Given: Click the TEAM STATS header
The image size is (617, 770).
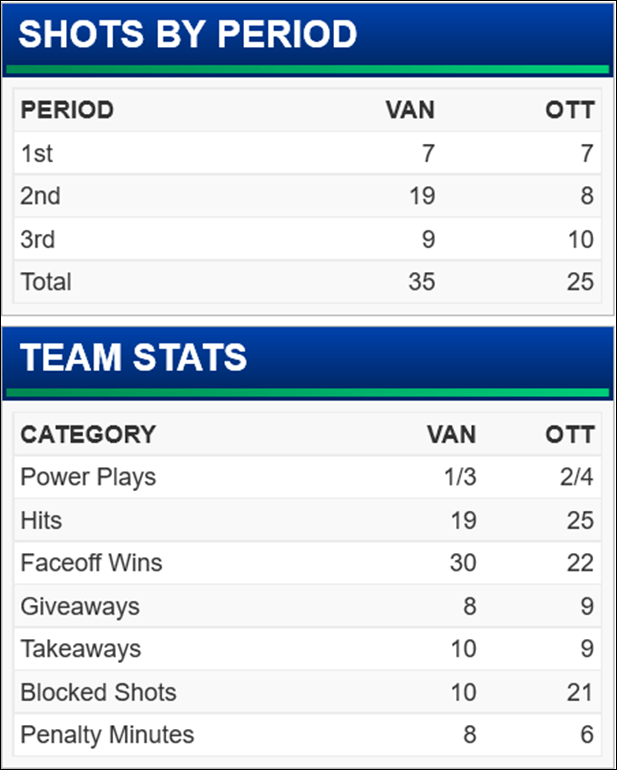Looking at the screenshot, I should 134,358.
